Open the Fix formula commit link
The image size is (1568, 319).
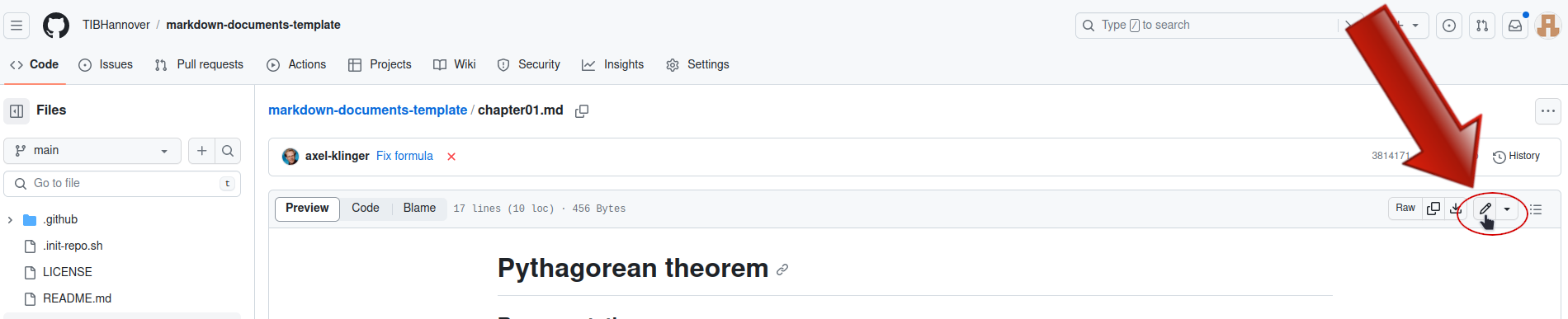click(404, 156)
